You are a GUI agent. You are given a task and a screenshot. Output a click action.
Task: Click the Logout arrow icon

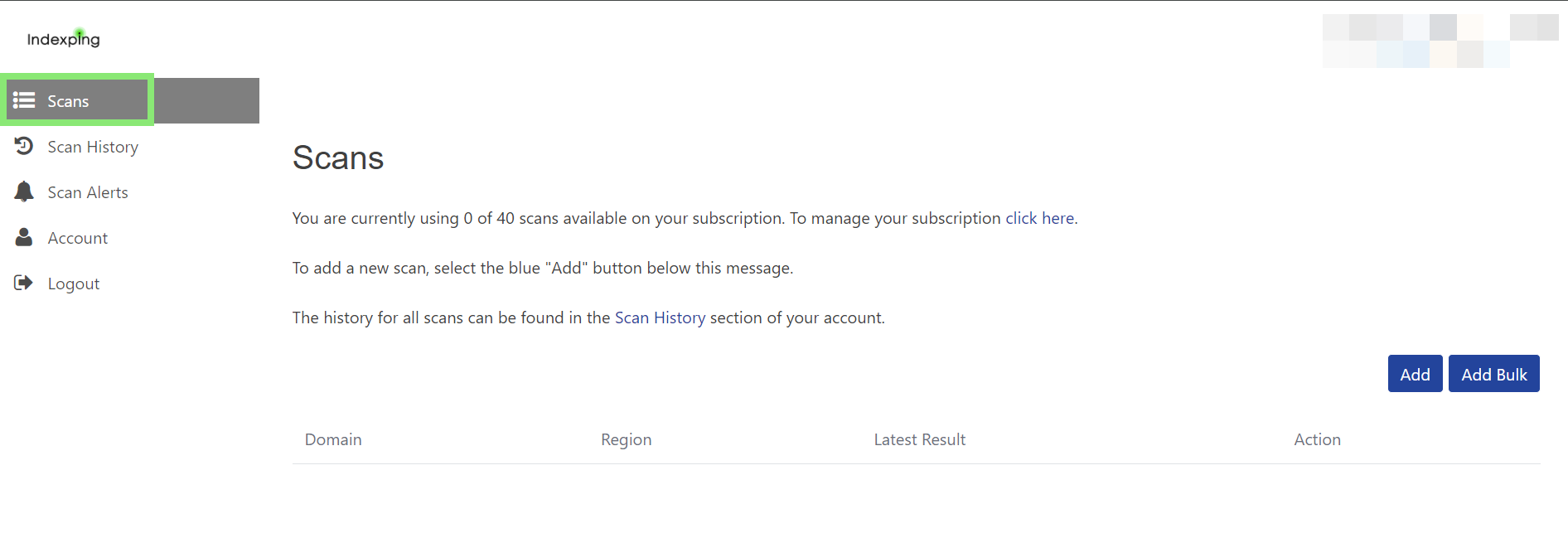tap(24, 283)
